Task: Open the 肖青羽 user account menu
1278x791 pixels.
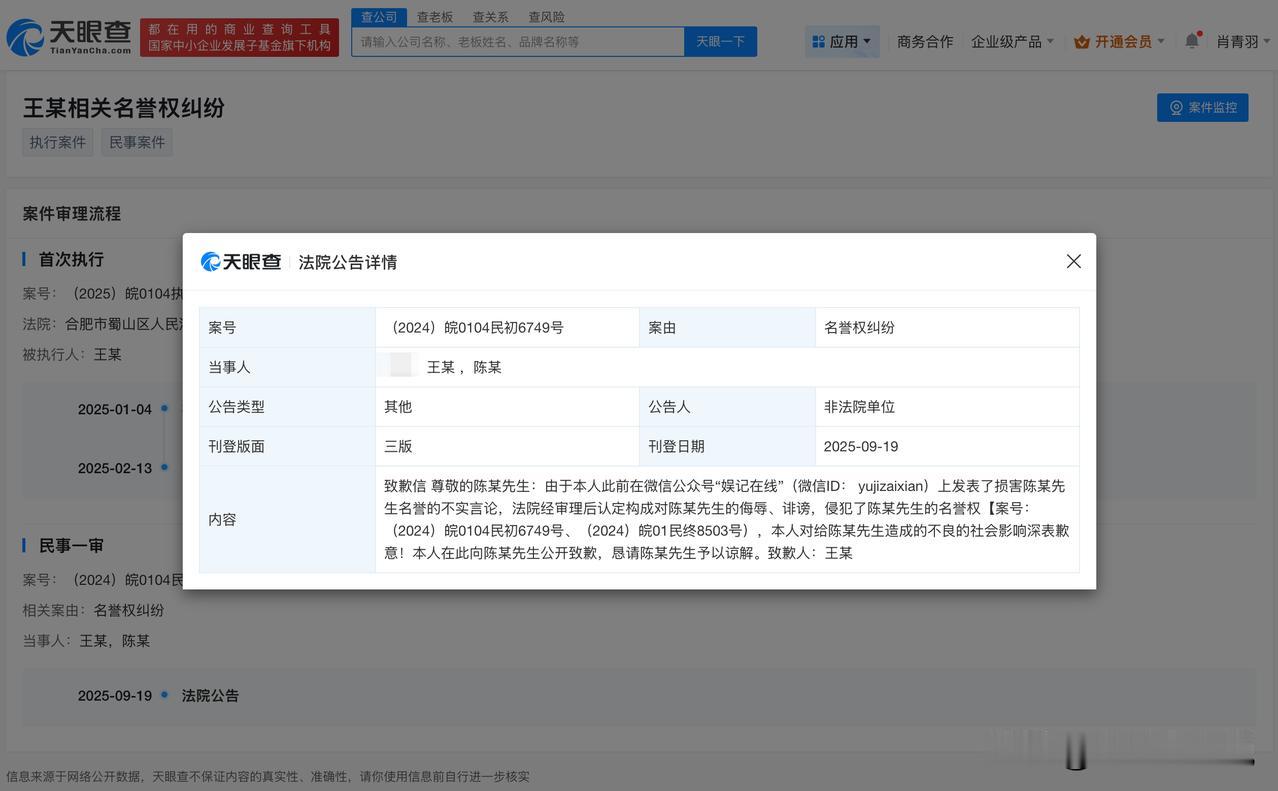Action: pos(1244,42)
